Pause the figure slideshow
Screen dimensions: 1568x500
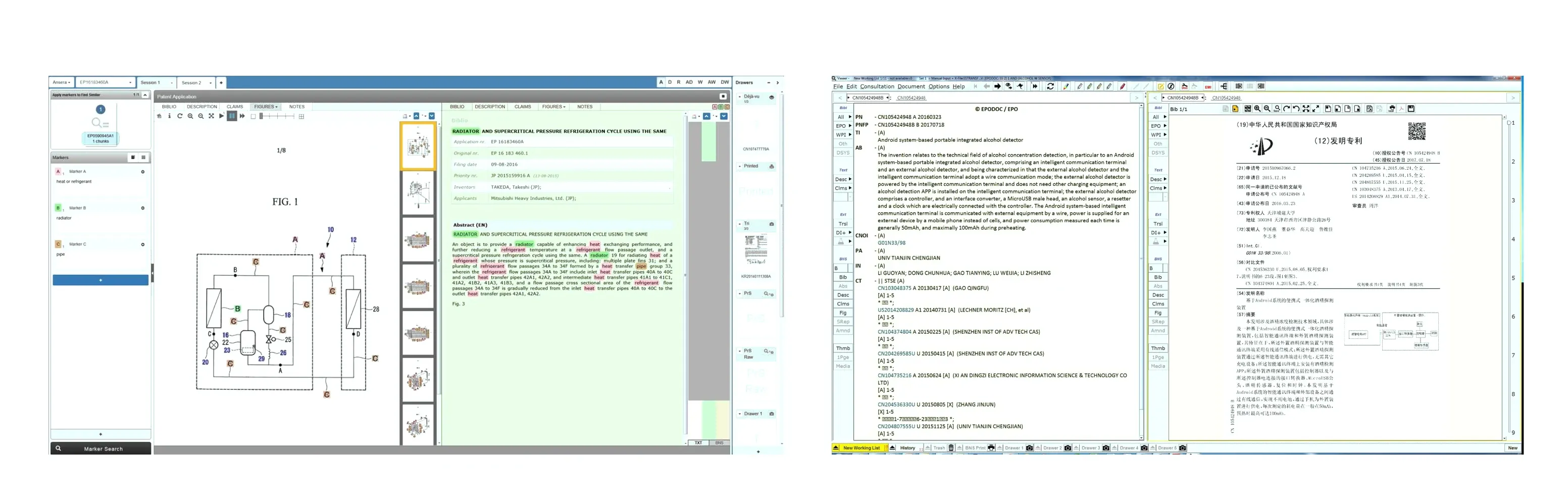click(232, 116)
